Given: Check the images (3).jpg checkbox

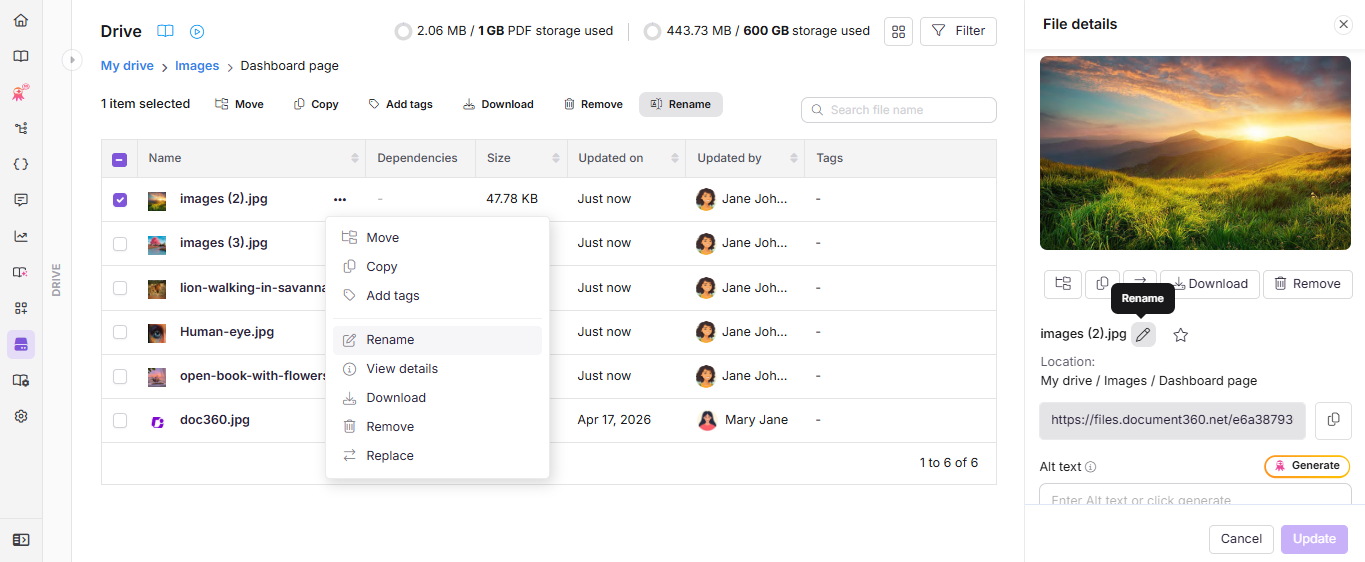Looking at the screenshot, I should click(120, 244).
